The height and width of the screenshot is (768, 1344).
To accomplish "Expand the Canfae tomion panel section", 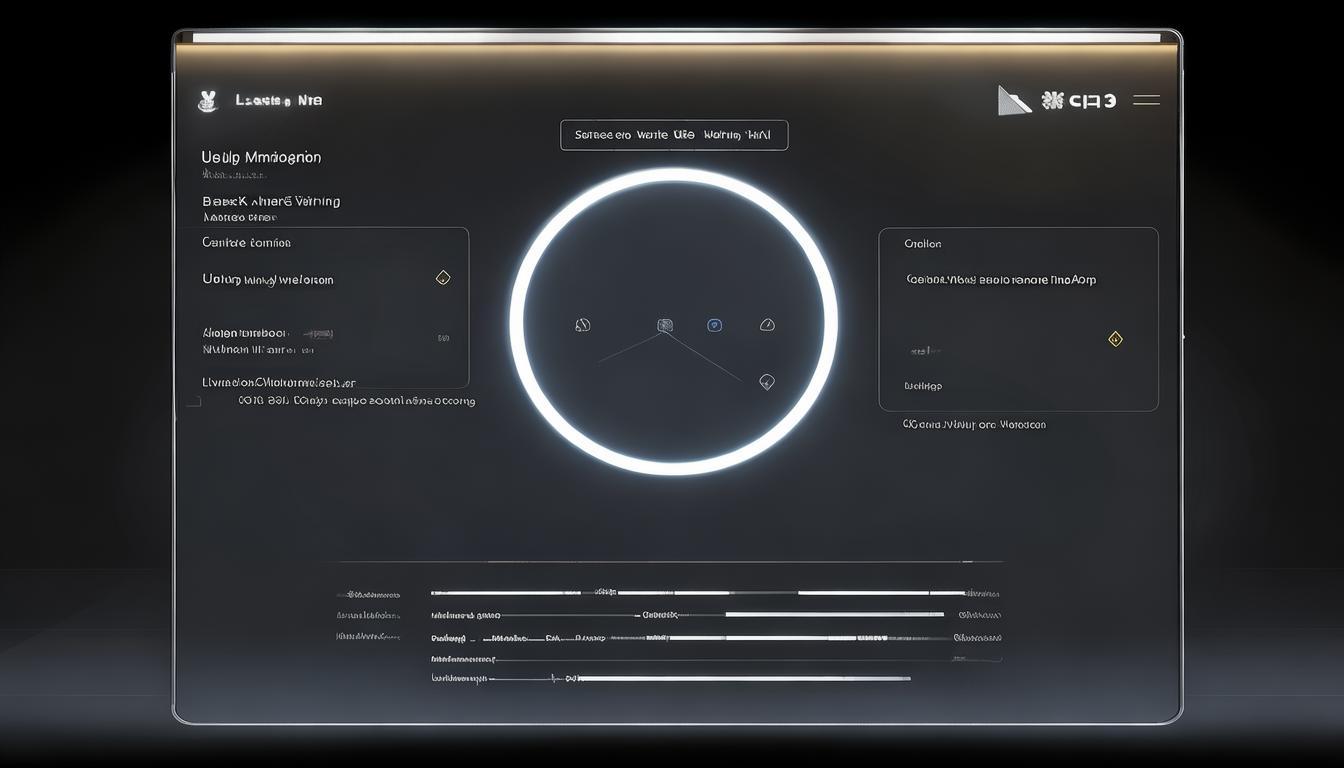I will click(246, 242).
